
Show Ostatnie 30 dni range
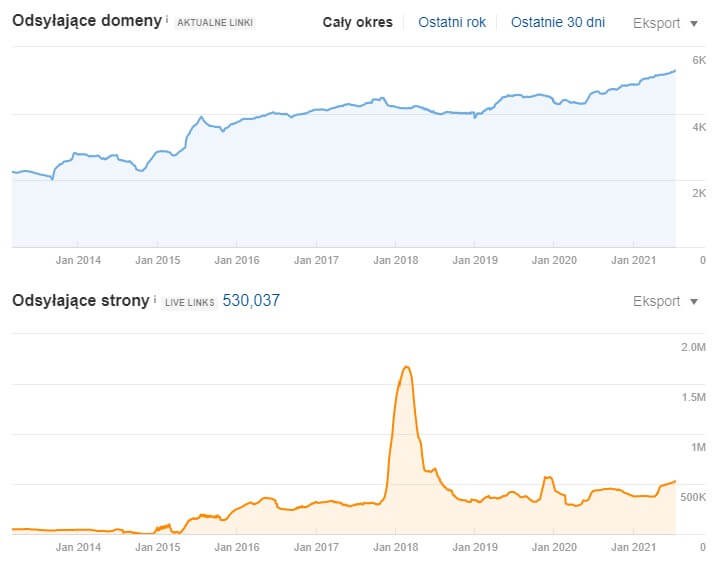pos(559,22)
